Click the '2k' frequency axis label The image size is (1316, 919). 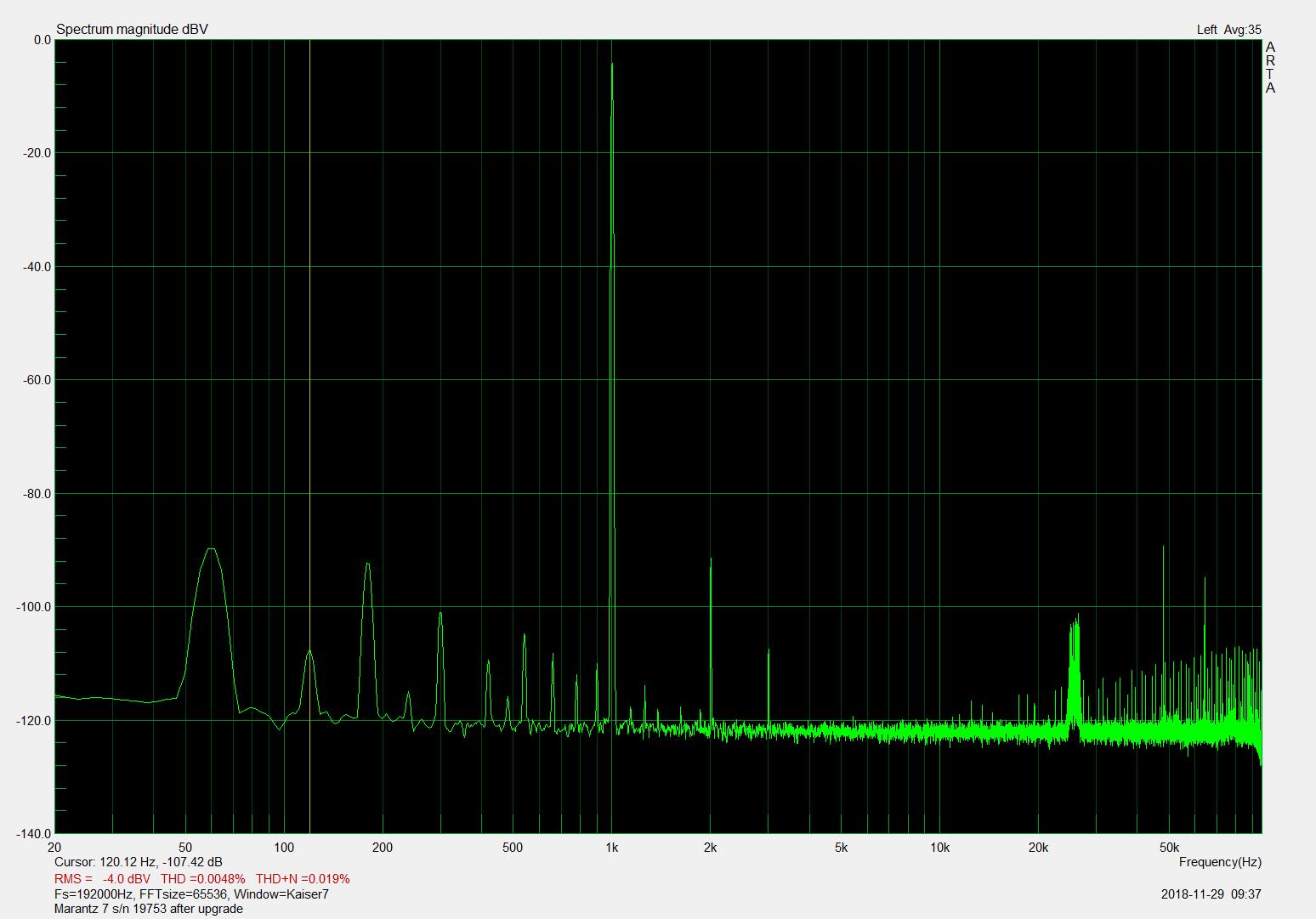(x=710, y=848)
